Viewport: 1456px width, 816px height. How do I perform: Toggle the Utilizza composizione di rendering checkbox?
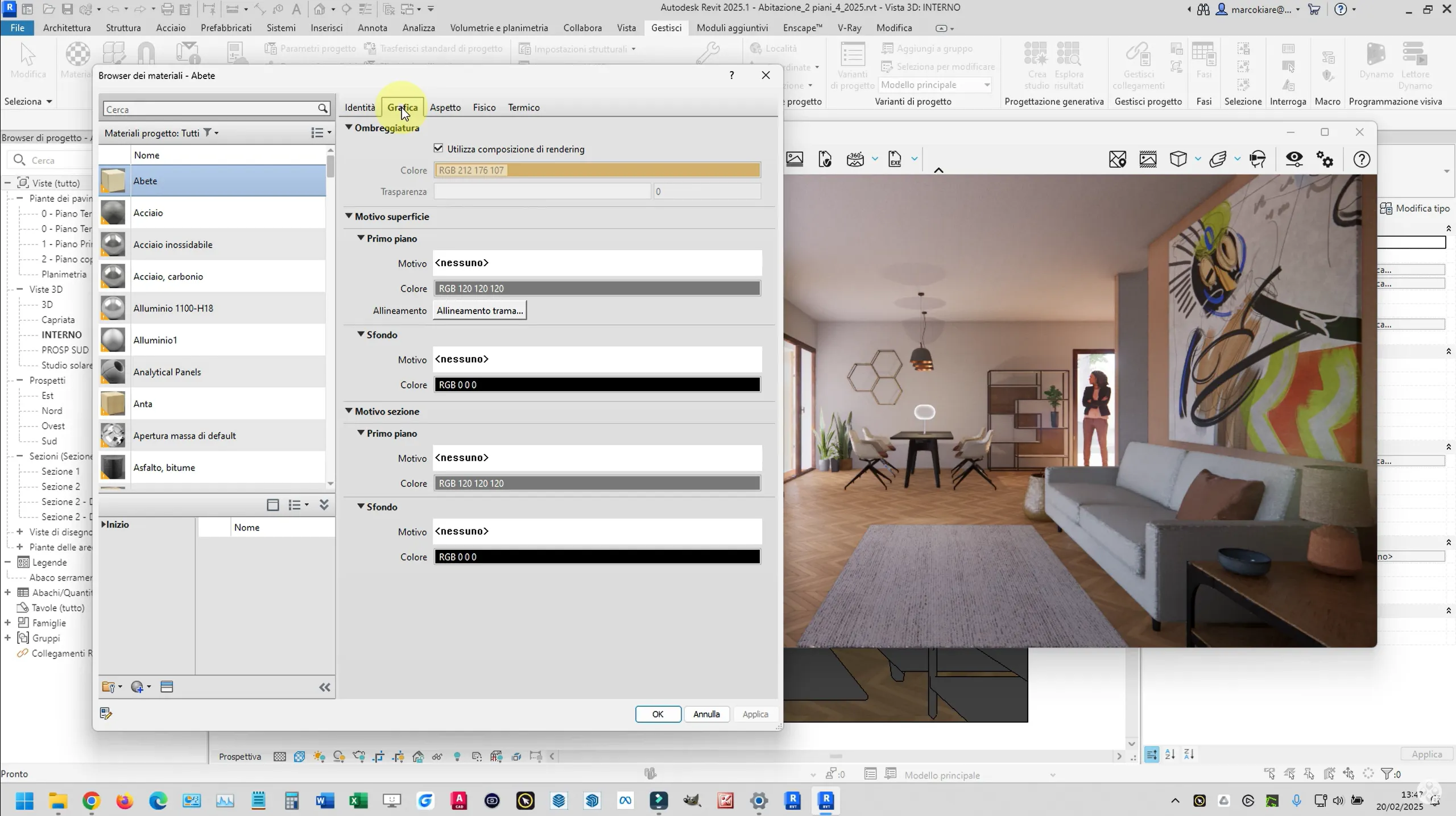[439, 148]
